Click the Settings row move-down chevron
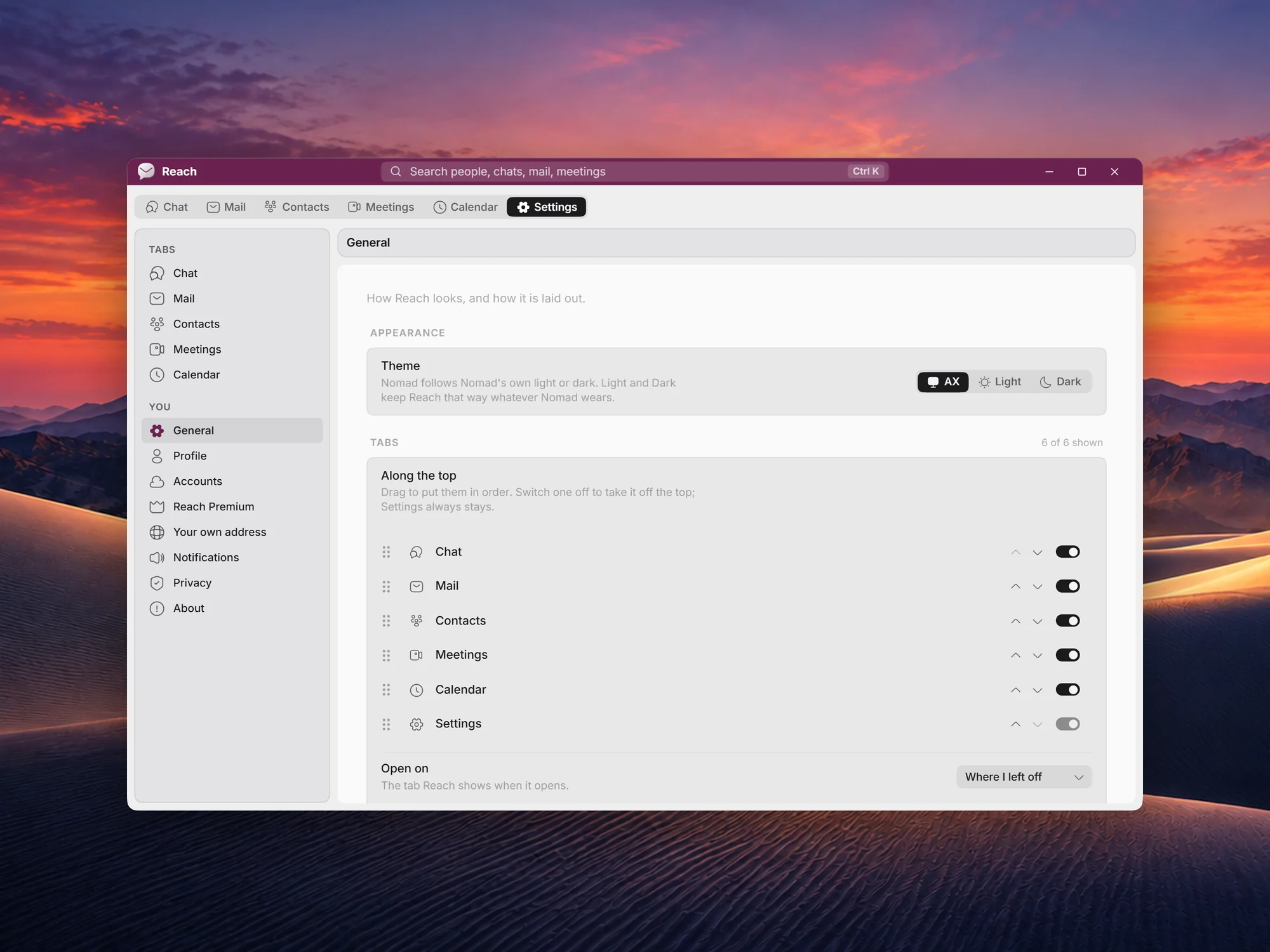 1037,724
